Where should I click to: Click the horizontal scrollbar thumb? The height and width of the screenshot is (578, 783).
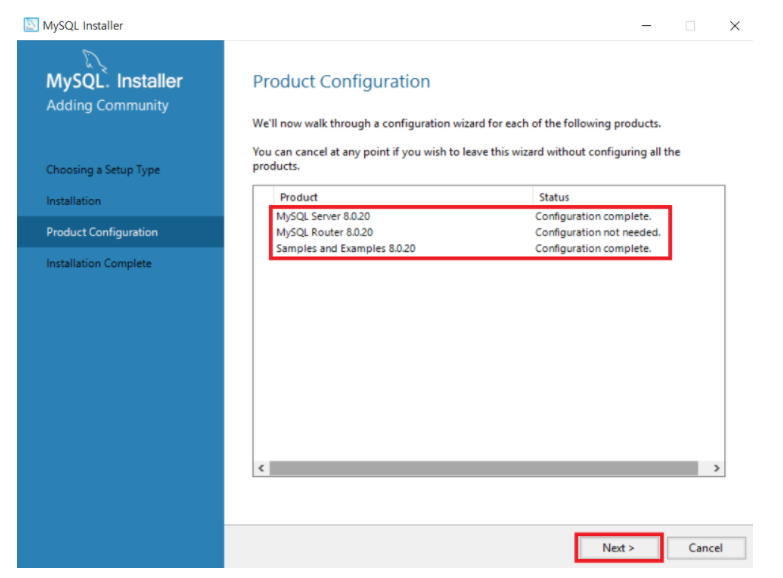pyautogui.click(x=484, y=468)
